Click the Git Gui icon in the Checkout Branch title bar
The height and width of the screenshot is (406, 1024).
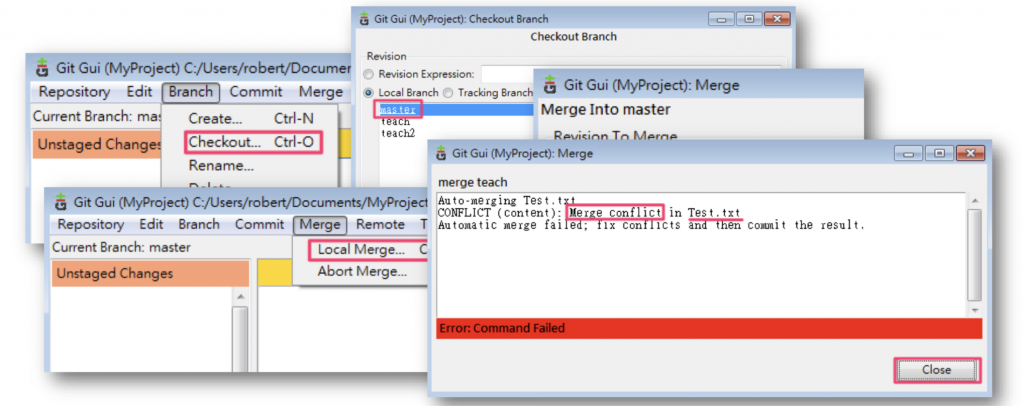(x=364, y=19)
